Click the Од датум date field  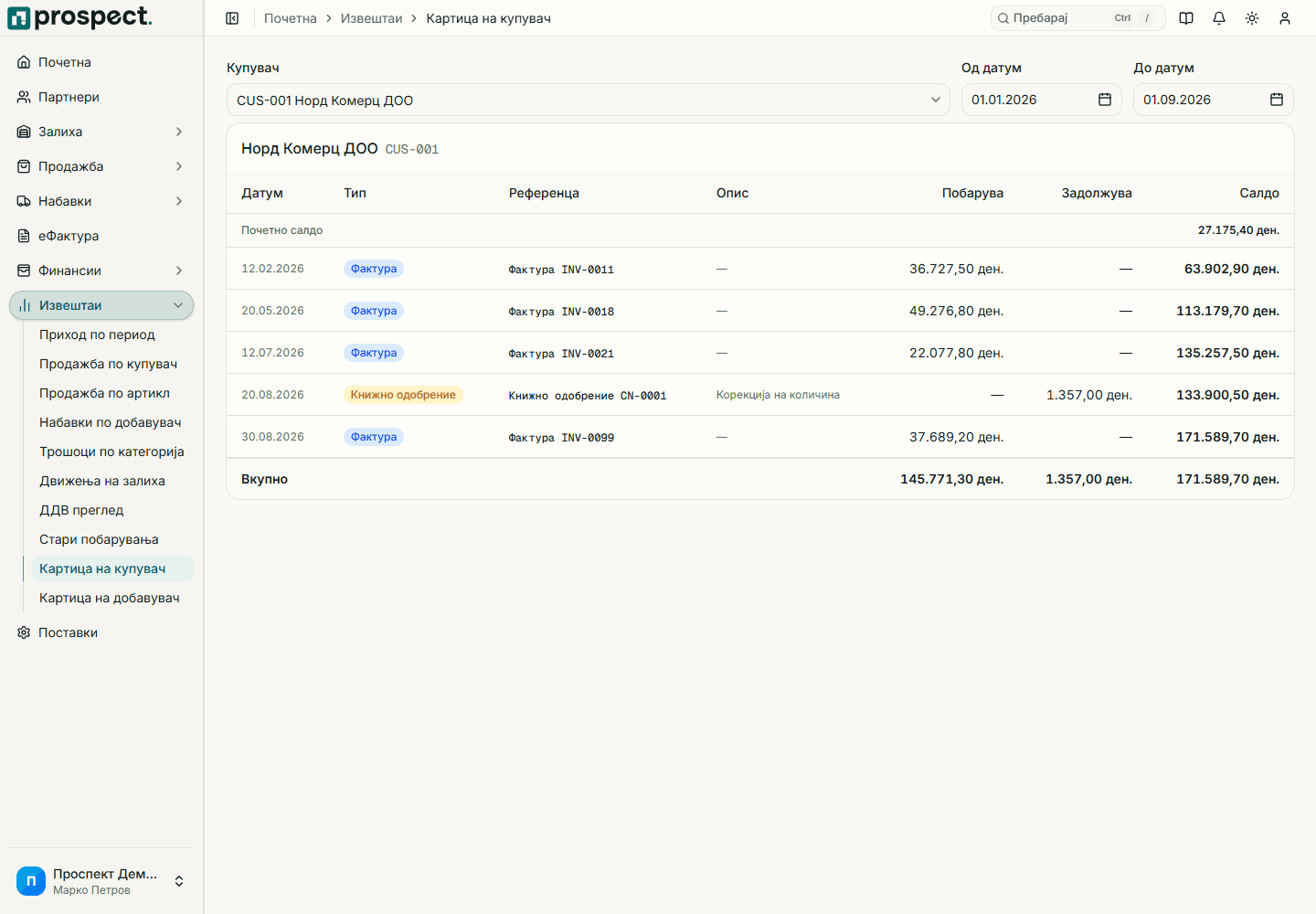1041,100
